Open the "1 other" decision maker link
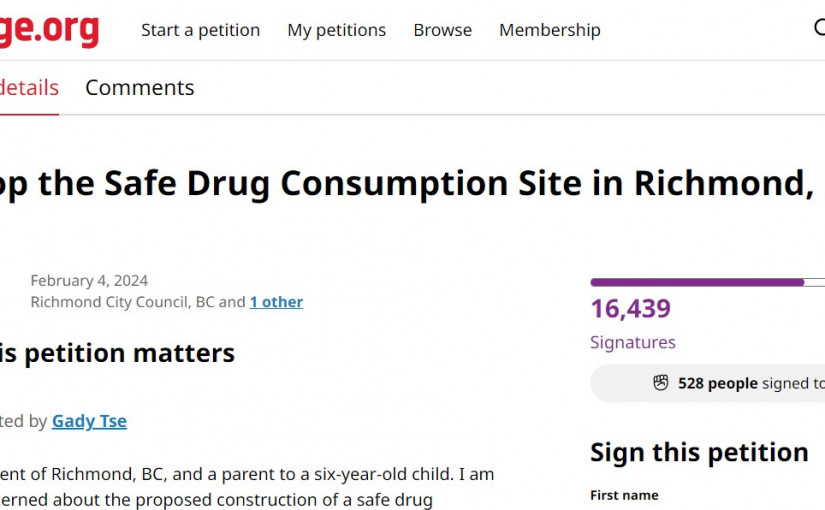 276,302
